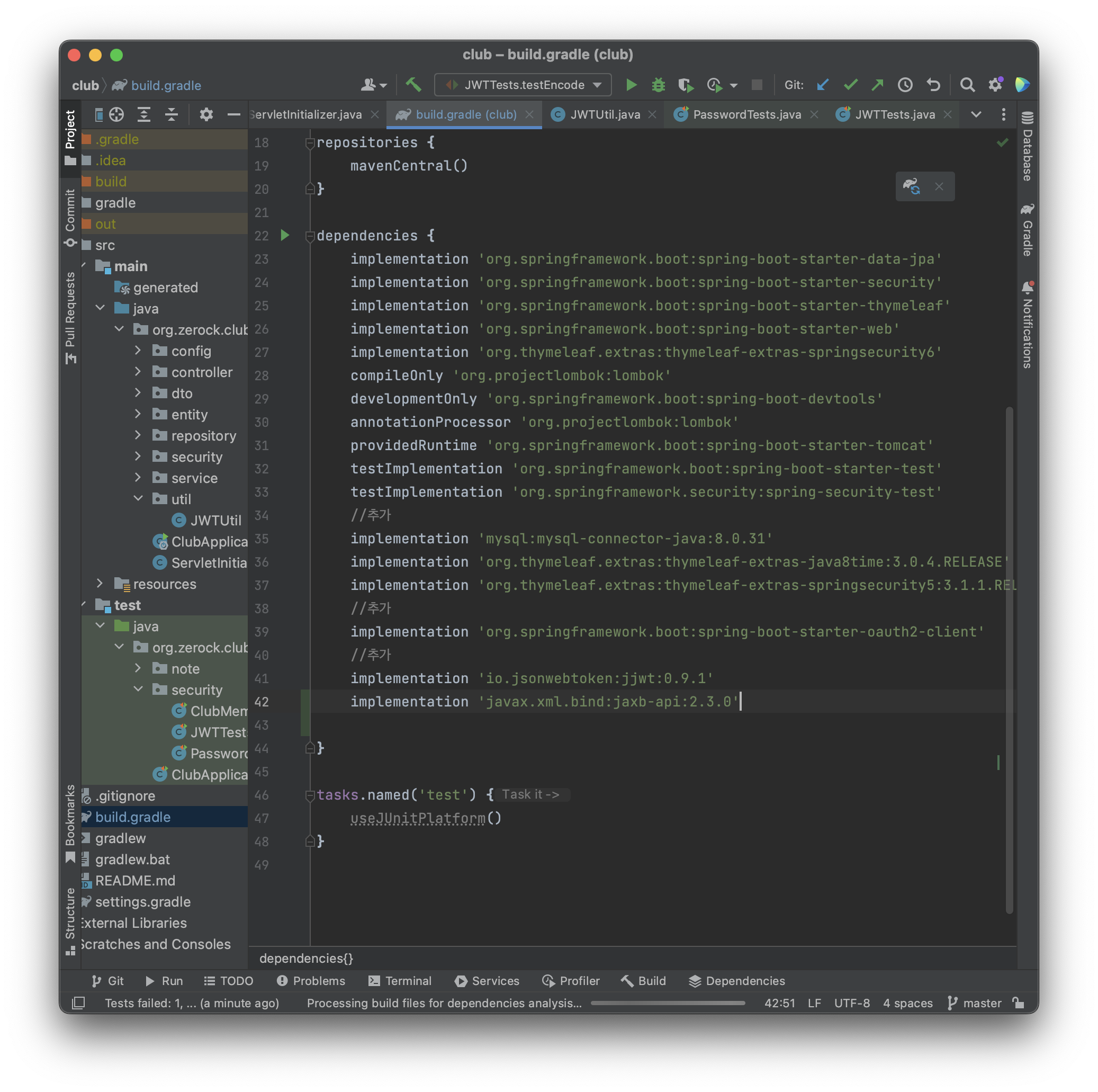Toggle the Commit tool window
Viewport: 1098px width, 1092px height.
pyautogui.click(x=70, y=218)
